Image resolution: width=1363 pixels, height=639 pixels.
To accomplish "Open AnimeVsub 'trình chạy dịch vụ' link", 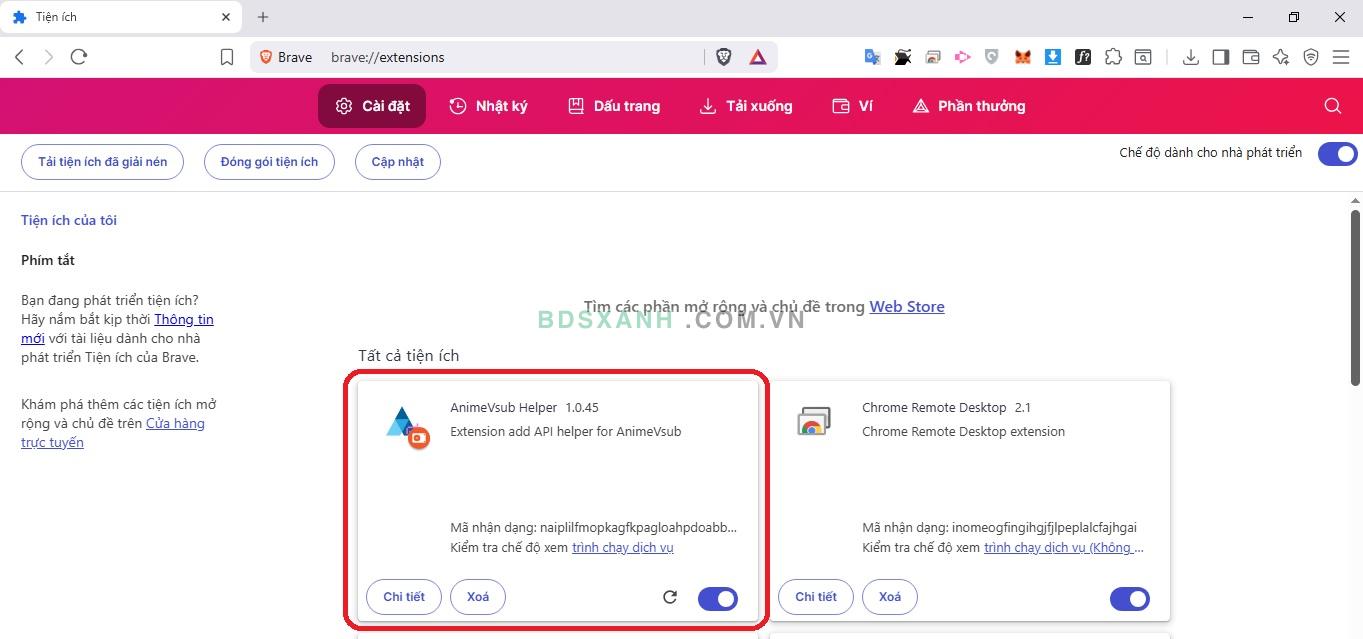I will coord(623,548).
